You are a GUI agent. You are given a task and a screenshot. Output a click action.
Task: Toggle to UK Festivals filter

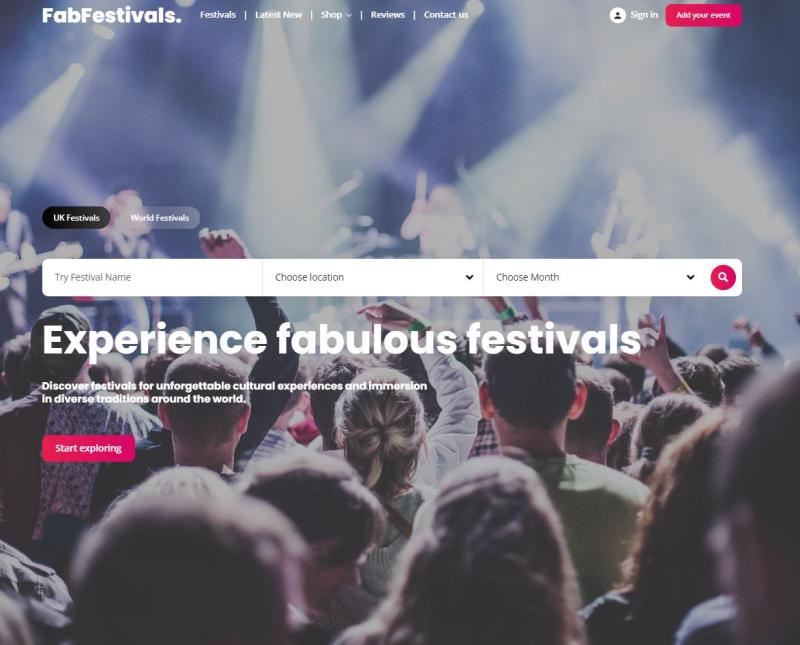pos(76,217)
